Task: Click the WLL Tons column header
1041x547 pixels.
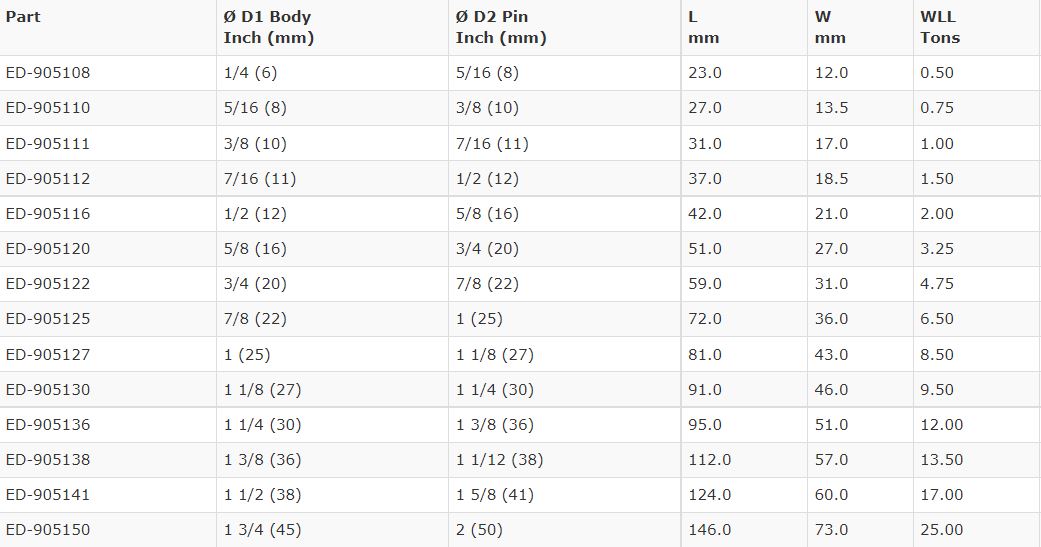Action: point(939,27)
